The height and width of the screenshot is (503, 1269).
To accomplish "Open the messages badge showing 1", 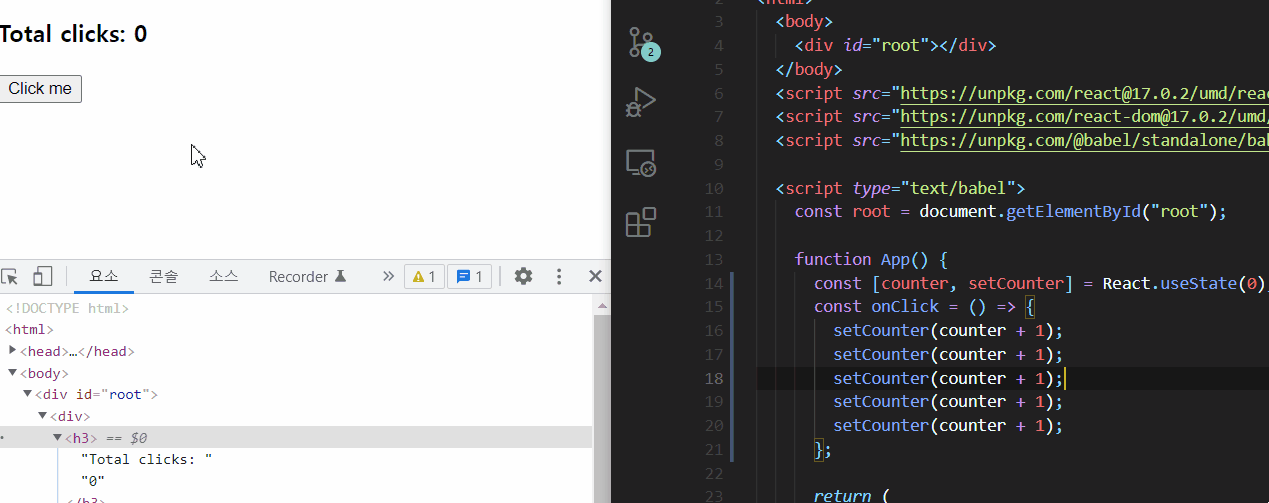I will pos(470,277).
